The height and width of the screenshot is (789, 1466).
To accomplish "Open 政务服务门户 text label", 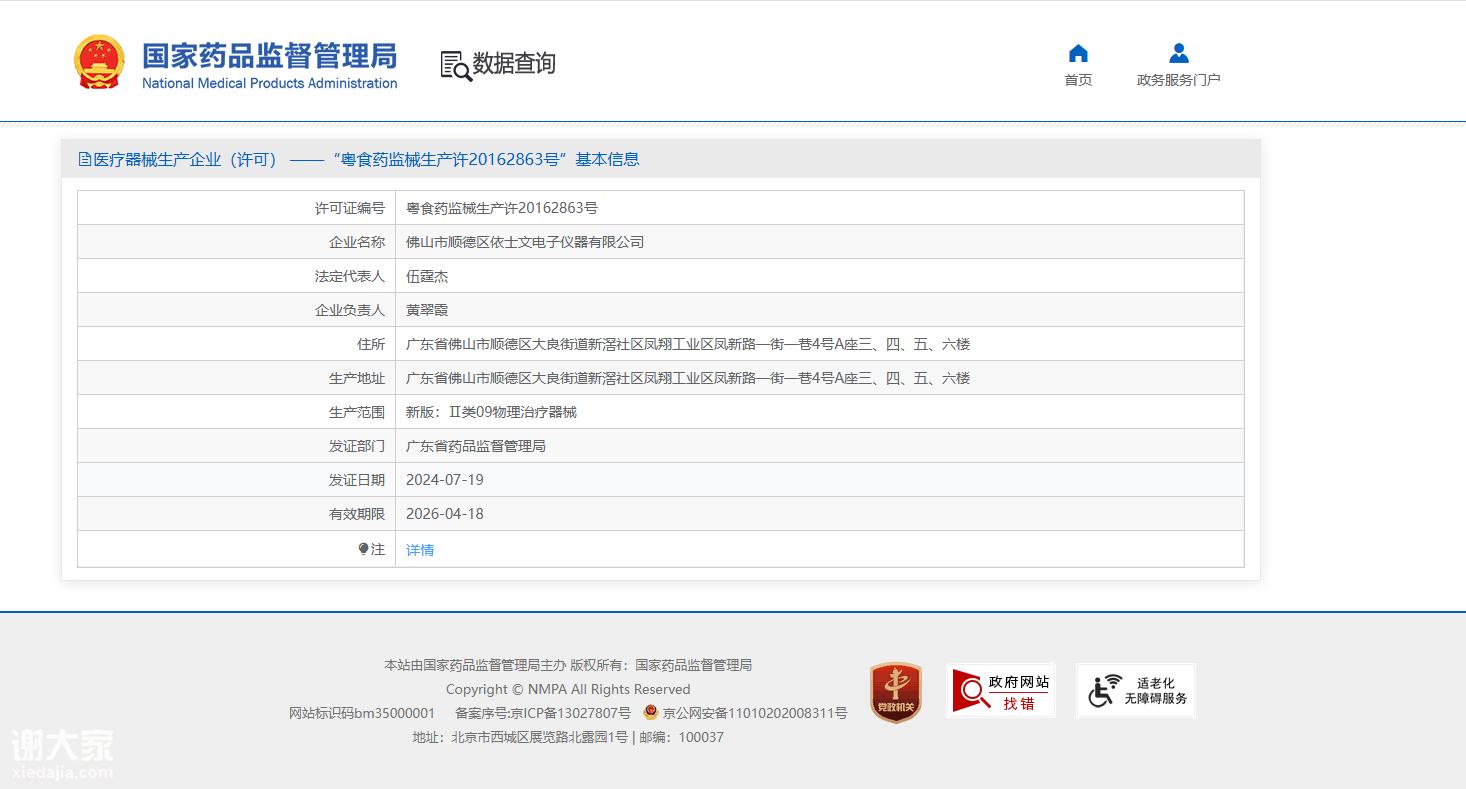I will coord(1178,80).
